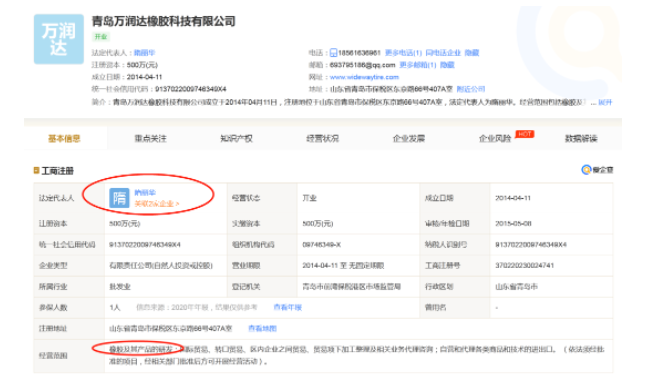
Task: Open the 更多电话(1) link
Action: (403, 53)
